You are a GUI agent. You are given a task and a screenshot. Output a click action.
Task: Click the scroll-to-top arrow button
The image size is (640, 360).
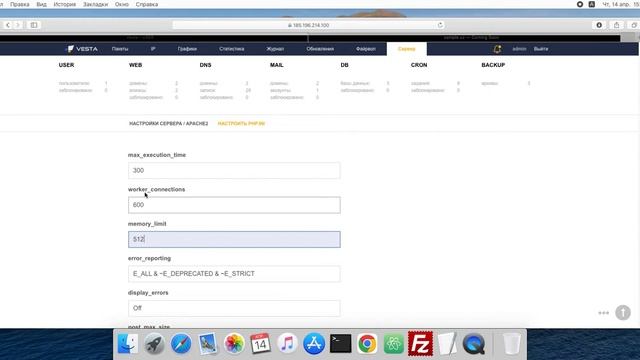[623, 313]
